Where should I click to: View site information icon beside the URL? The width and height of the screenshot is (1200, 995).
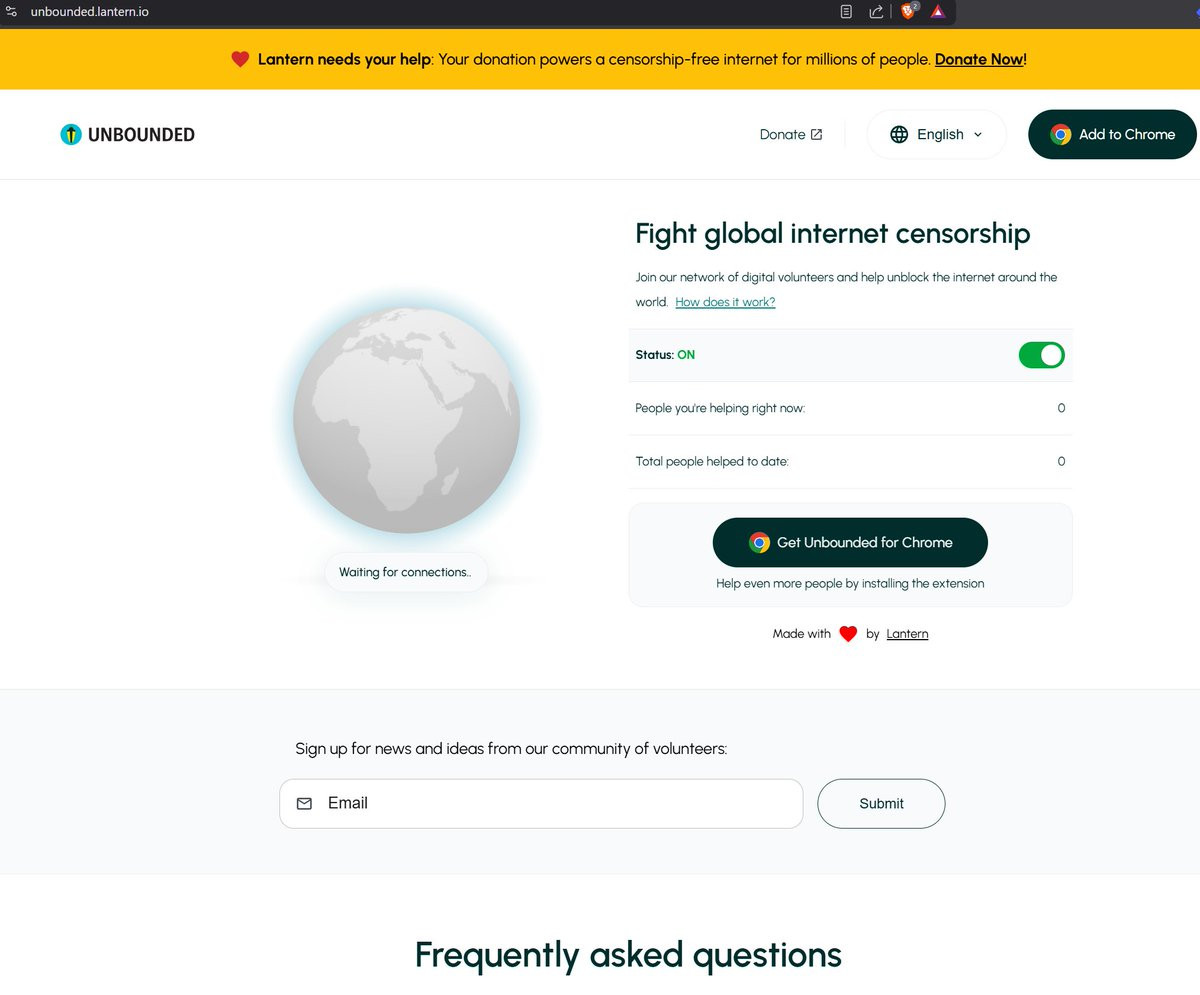pos(12,12)
